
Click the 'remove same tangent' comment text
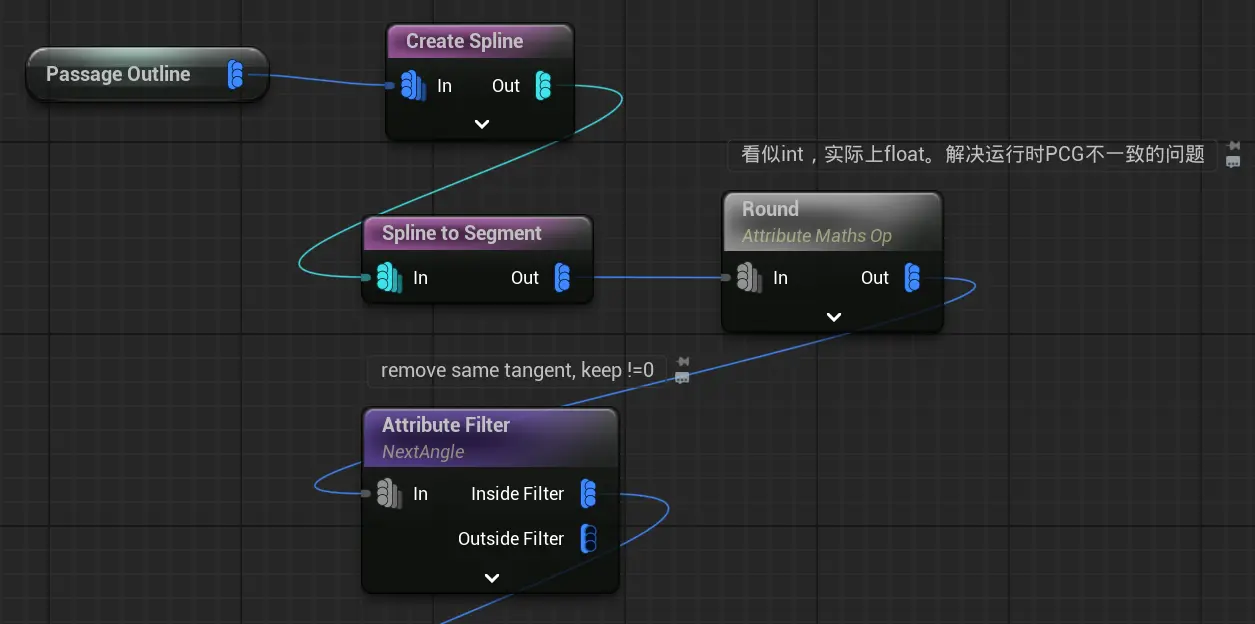[517, 371]
